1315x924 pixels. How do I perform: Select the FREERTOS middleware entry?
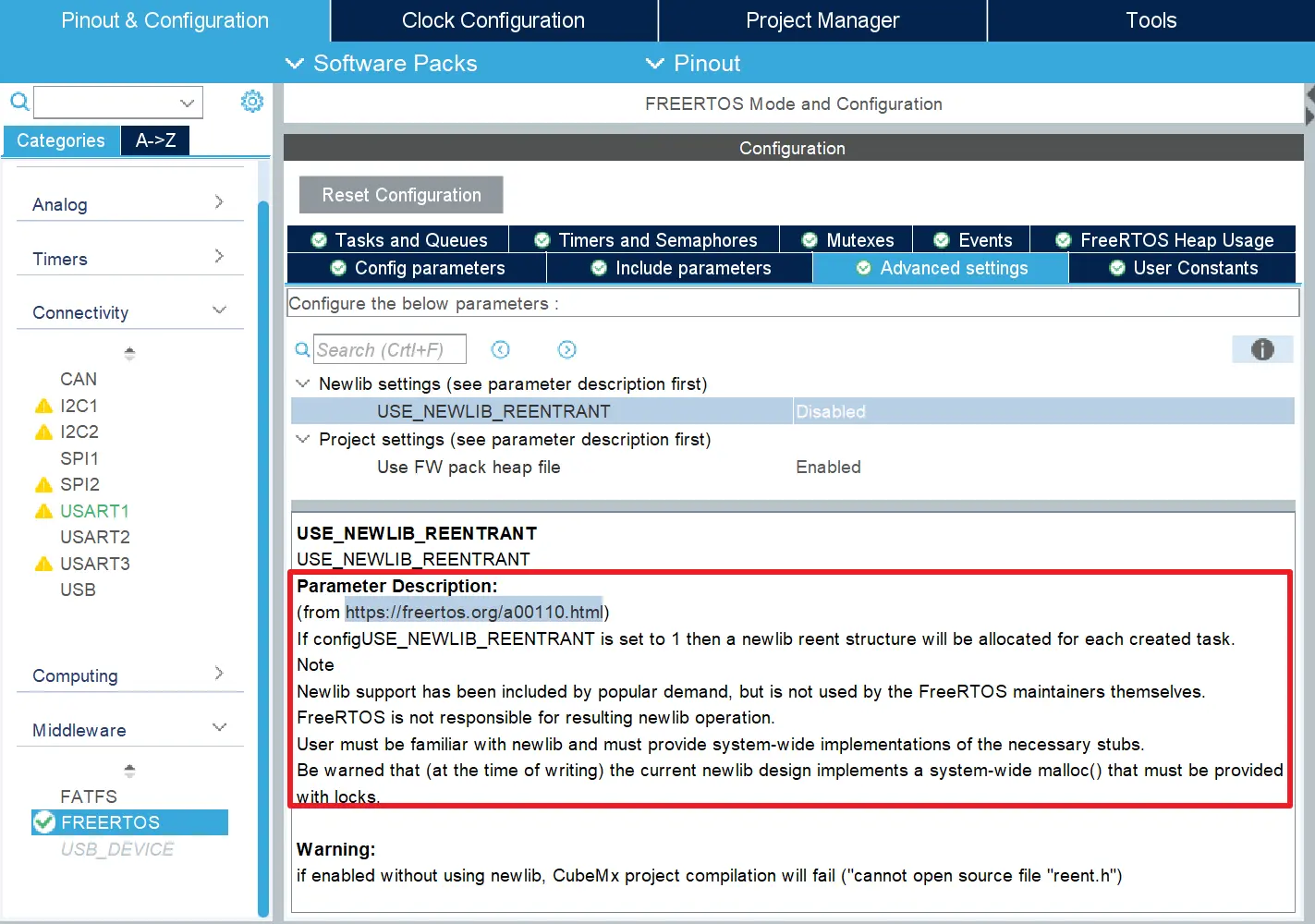point(129,822)
